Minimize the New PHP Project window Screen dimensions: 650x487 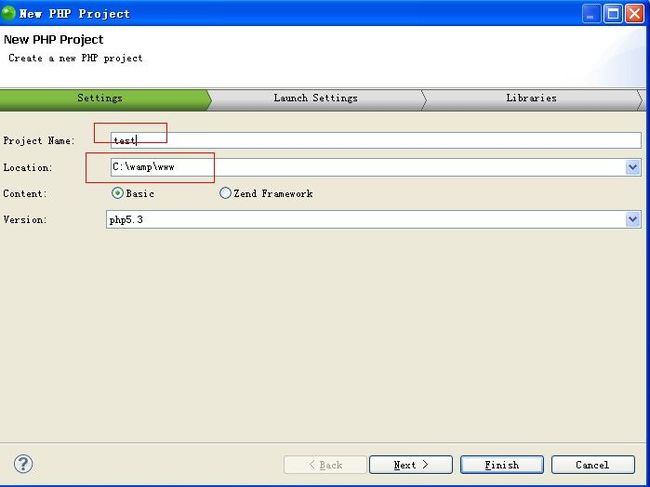tap(592, 14)
